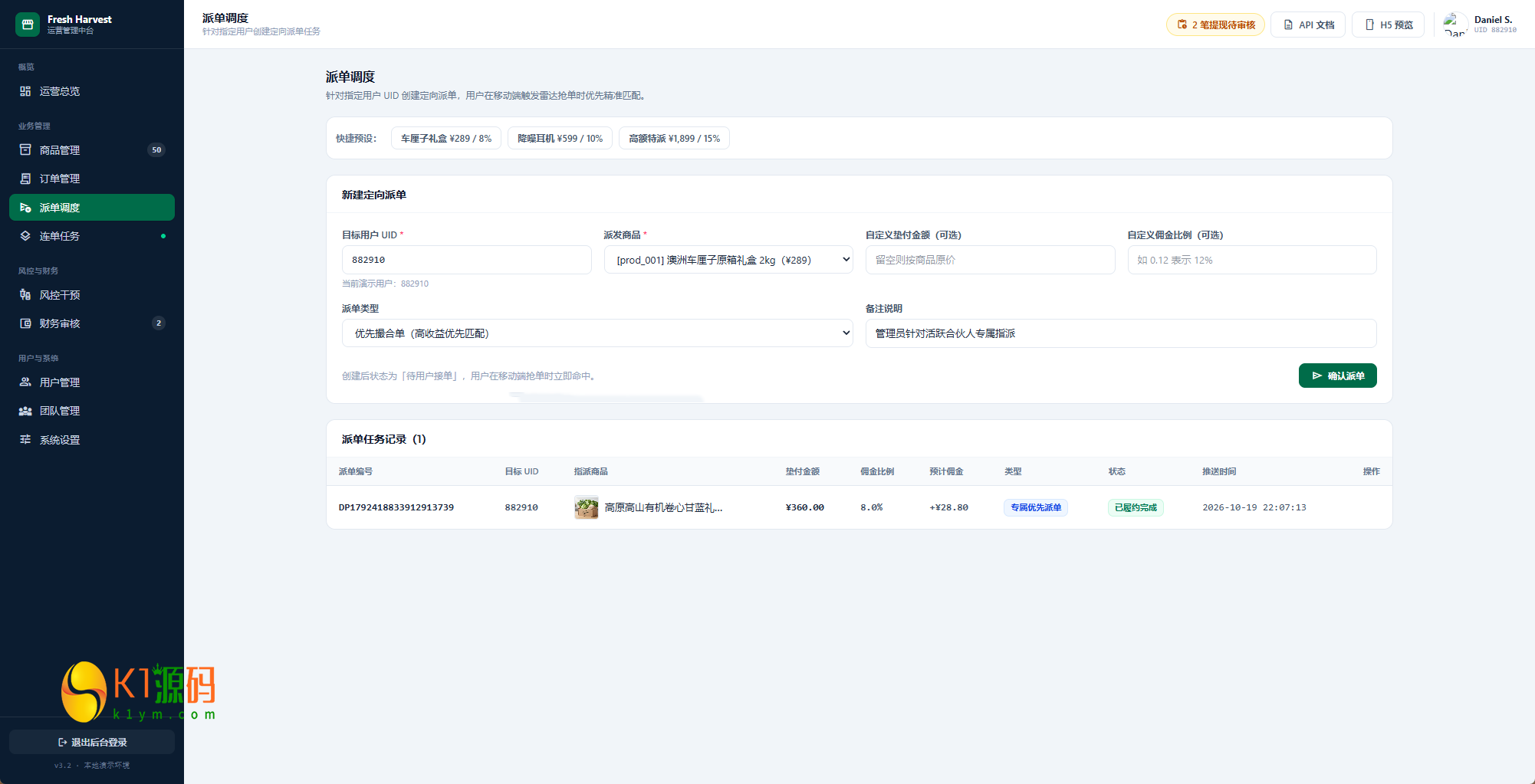
Task: Click product thumbnail in dispatch record row
Action: click(587, 507)
